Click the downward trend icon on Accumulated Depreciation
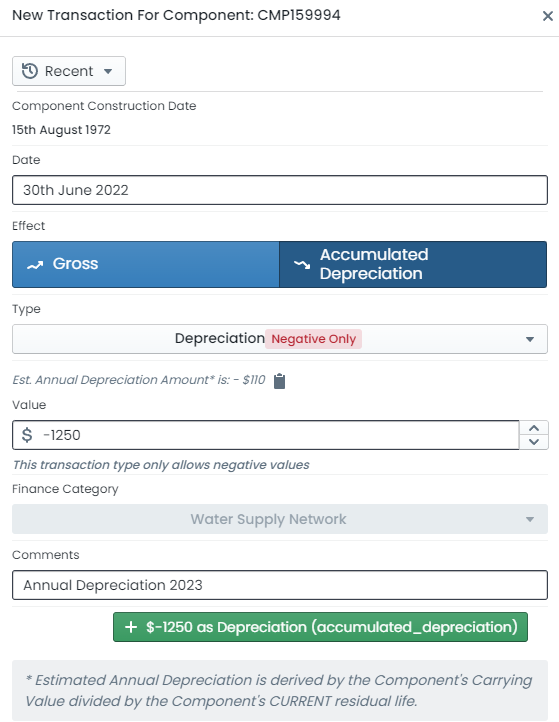This screenshot has width=559, height=722. tap(302, 264)
